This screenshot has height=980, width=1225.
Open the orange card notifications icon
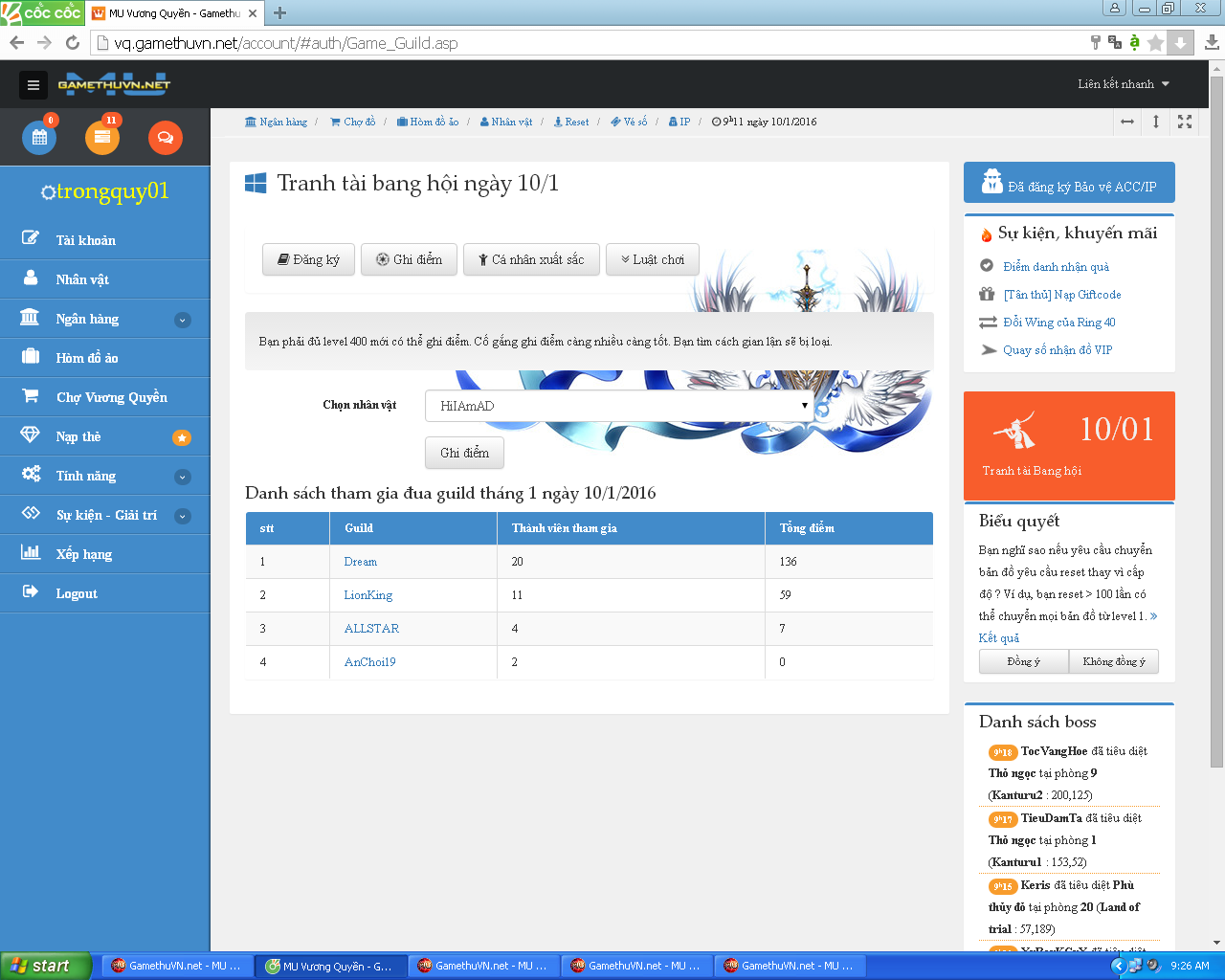[x=102, y=137]
